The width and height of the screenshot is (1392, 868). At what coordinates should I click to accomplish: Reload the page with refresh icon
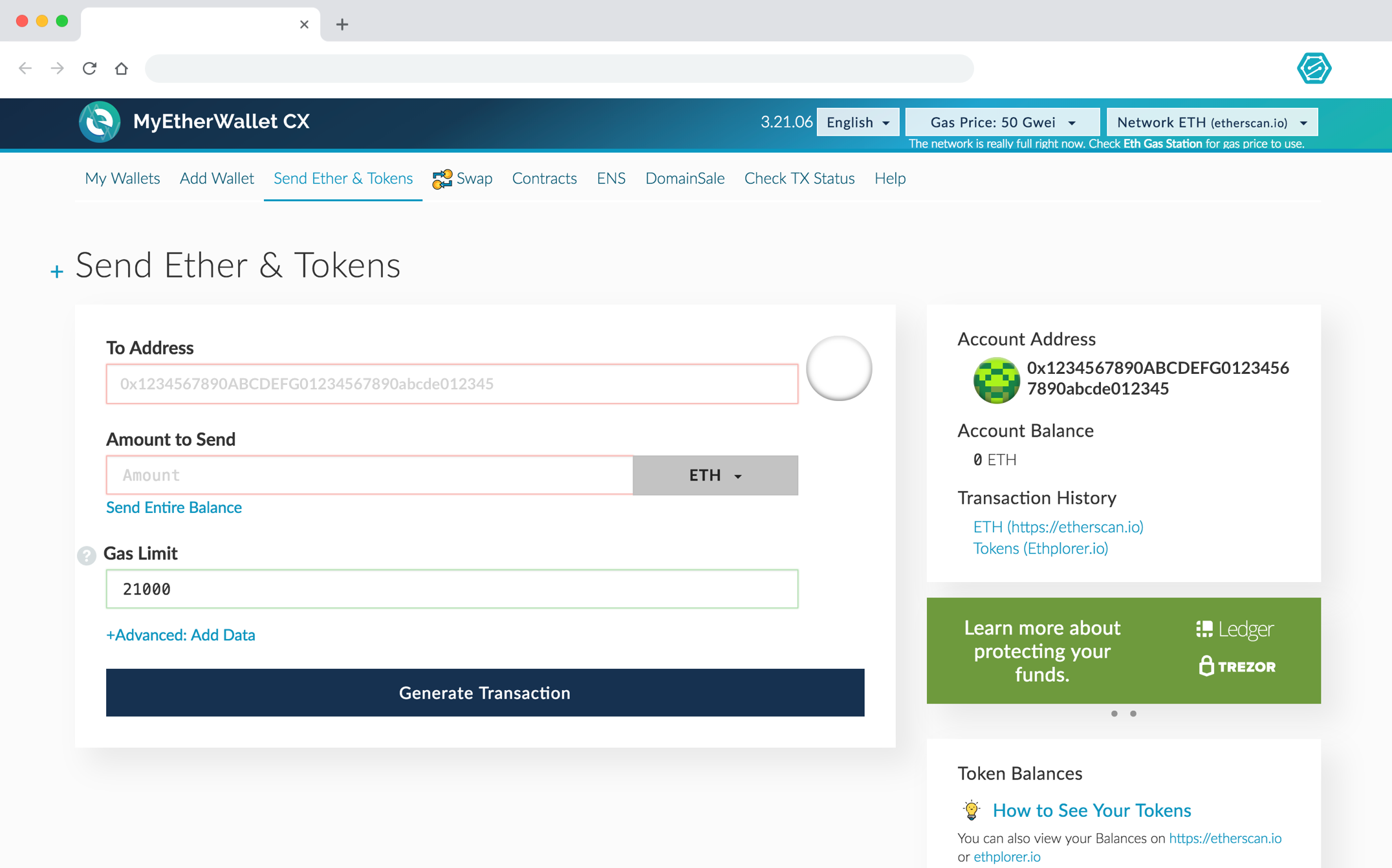point(89,68)
